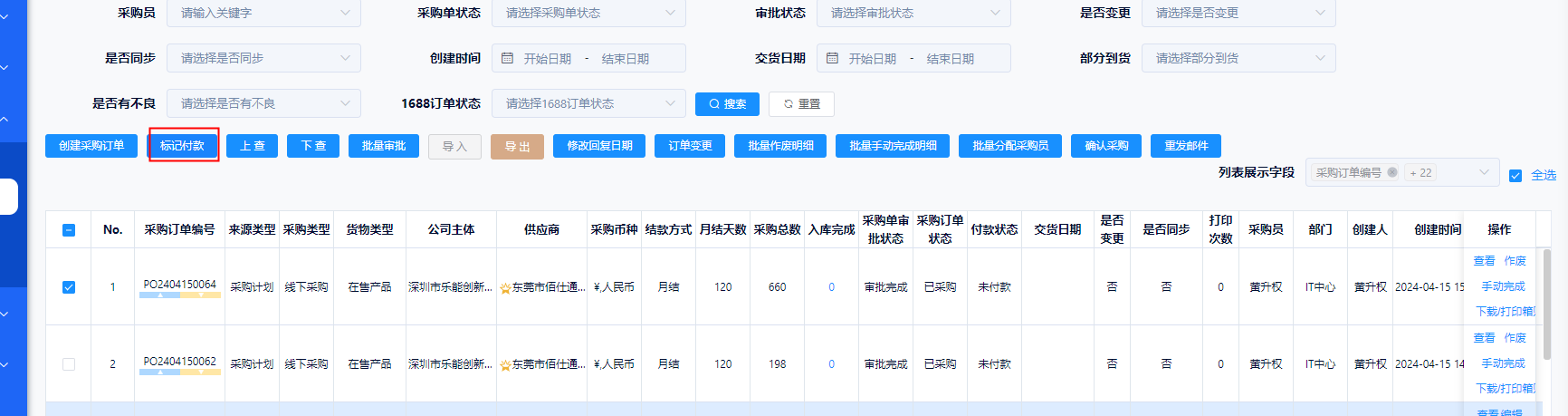Click the 导入 import button
The height and width of the screenshot is (416, 1568).
(454, 146)
